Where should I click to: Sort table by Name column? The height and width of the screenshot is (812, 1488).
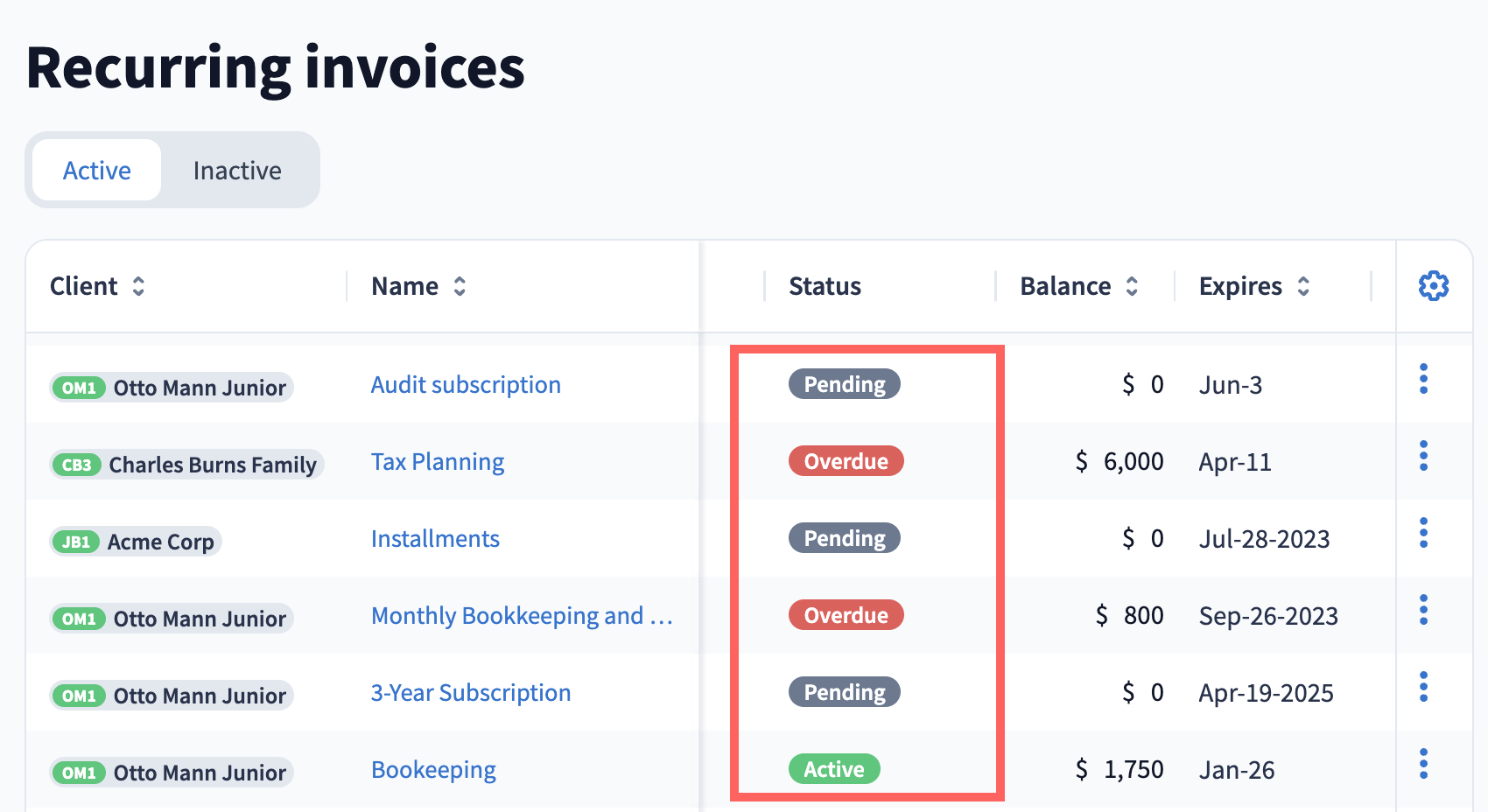click(x=460, y=286)
